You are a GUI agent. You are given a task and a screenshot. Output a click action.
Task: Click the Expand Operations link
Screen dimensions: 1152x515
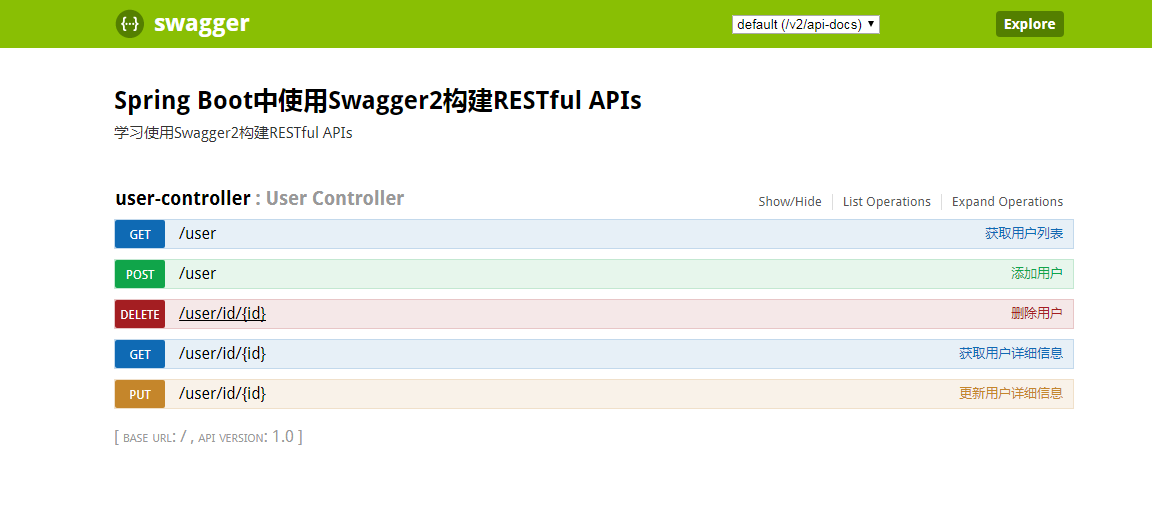[x=1007, y=201]
